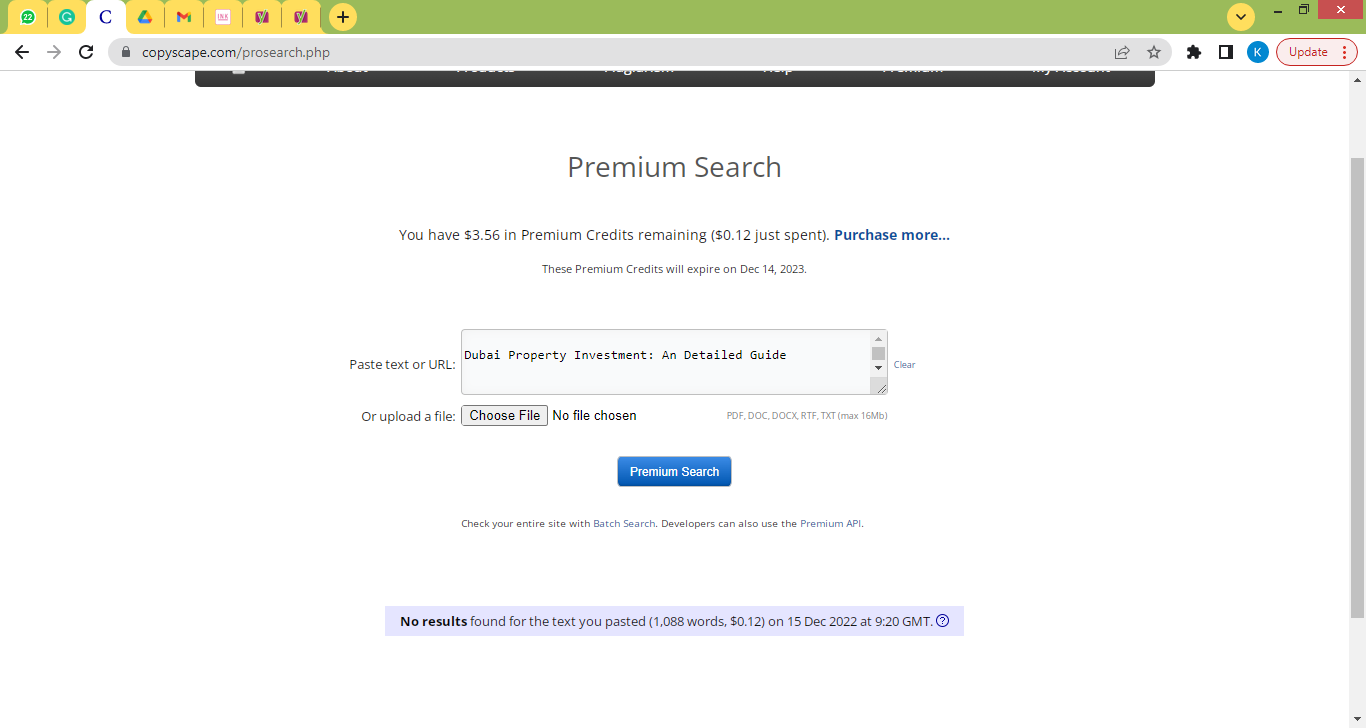This screenshot has height=728, width=1366.
Task: Click the No file chosen text
Action: [x=594, y=416]
